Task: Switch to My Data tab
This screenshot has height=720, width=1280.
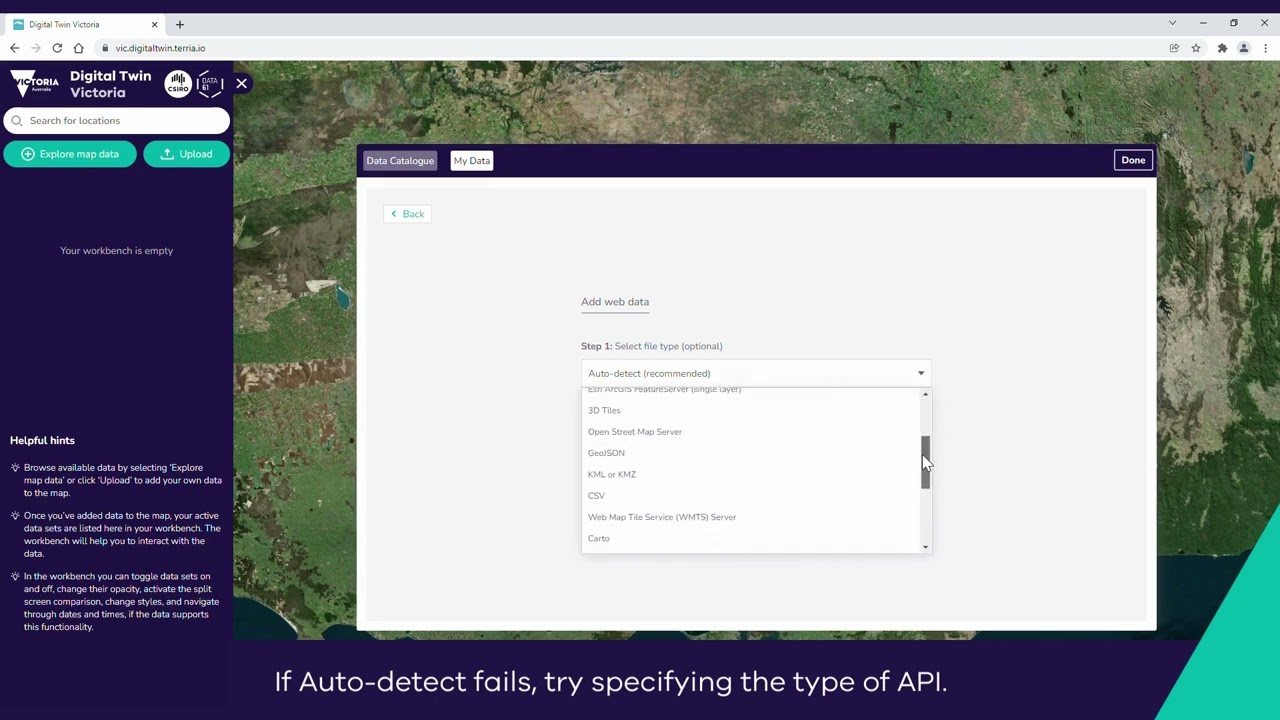Action: [x=472, y=161]
